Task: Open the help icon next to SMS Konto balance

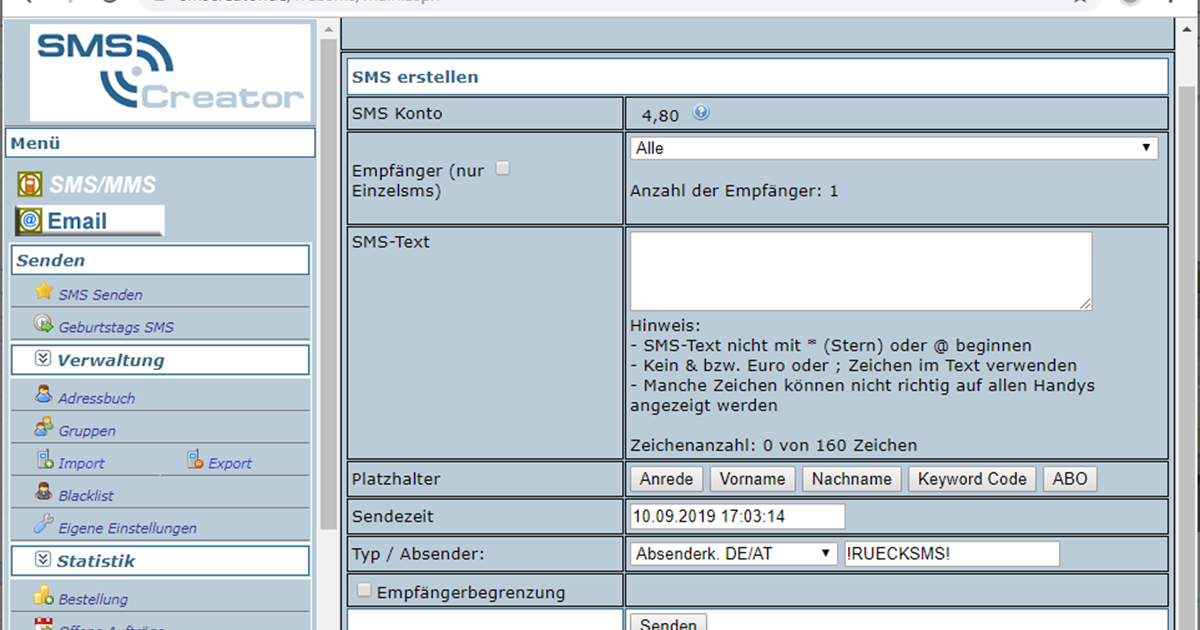Action: 700,112
